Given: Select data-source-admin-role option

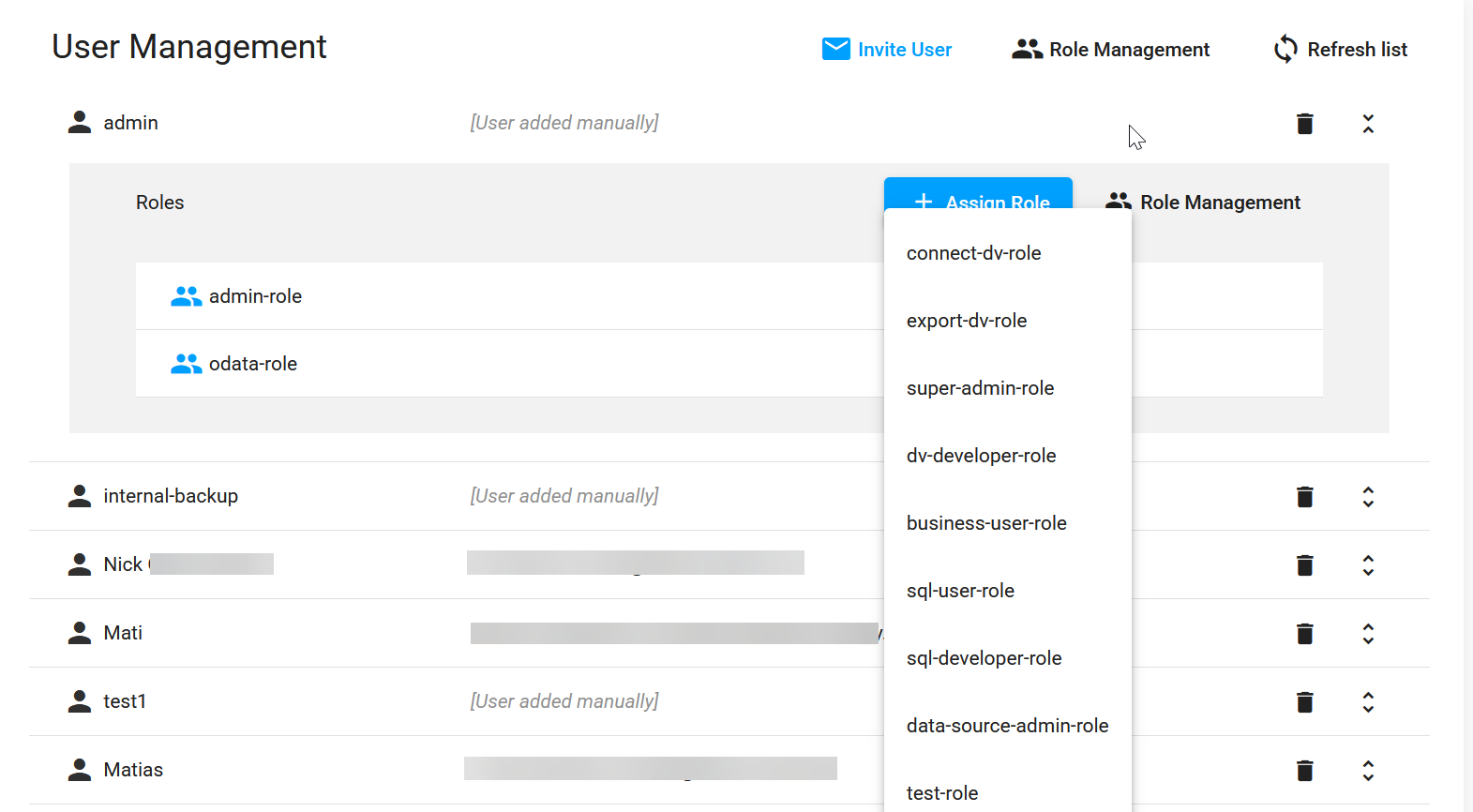Looking at the screenshot, I should (1007, 726).
